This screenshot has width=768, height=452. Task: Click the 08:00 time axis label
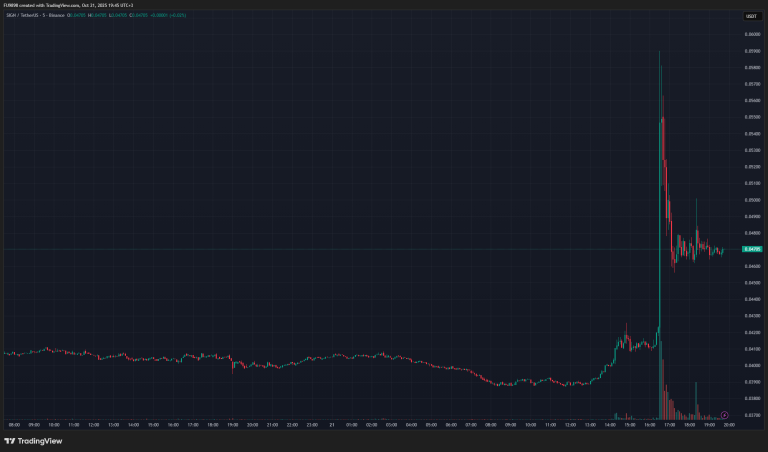[14, 425]
